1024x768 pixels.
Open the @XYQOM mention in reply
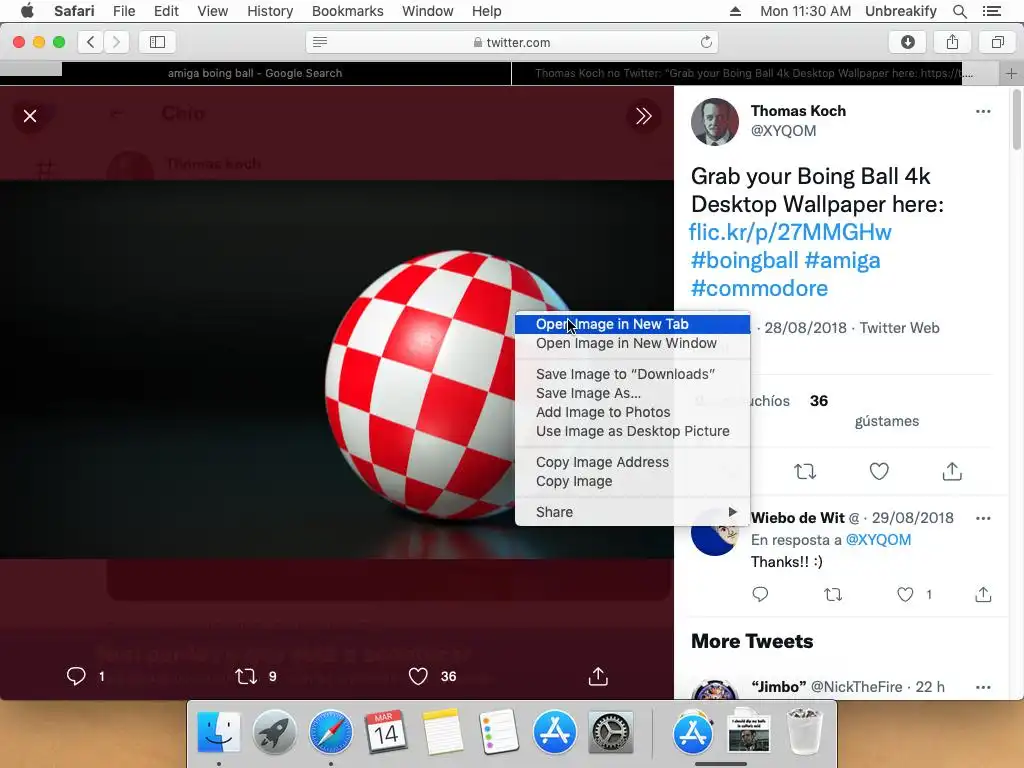(x=878, y=539)
